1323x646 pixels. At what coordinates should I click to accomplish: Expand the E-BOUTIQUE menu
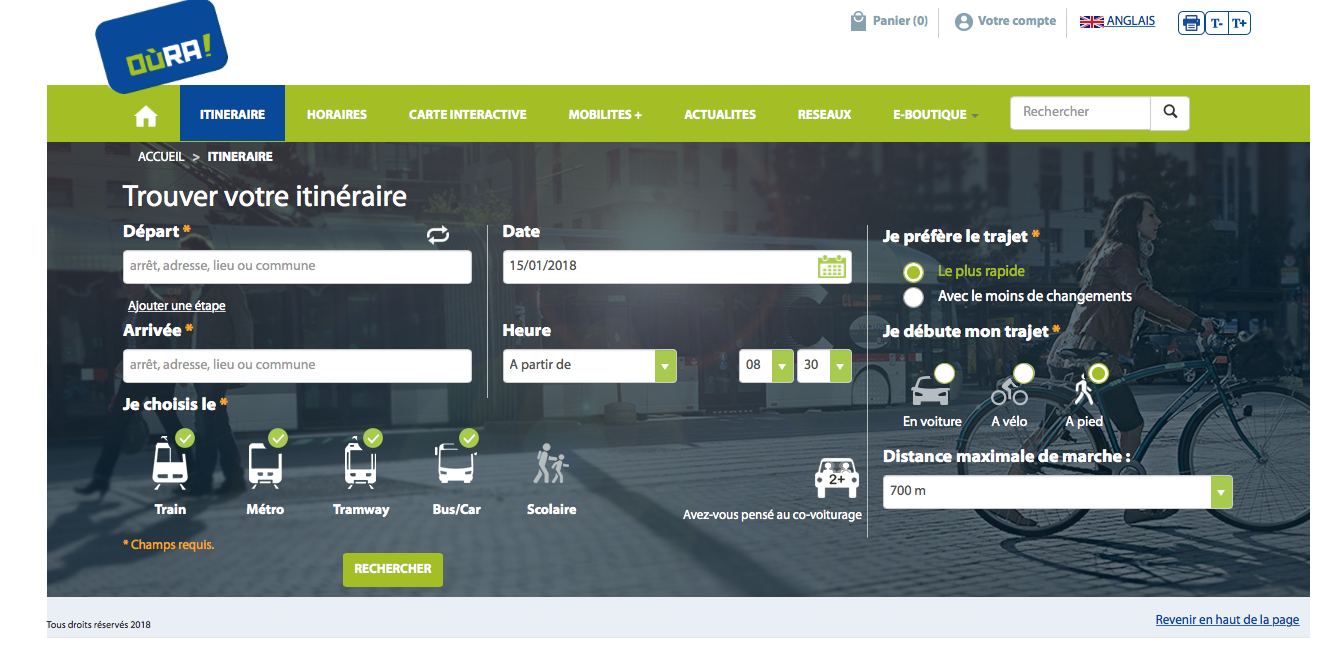click(935, 115)
